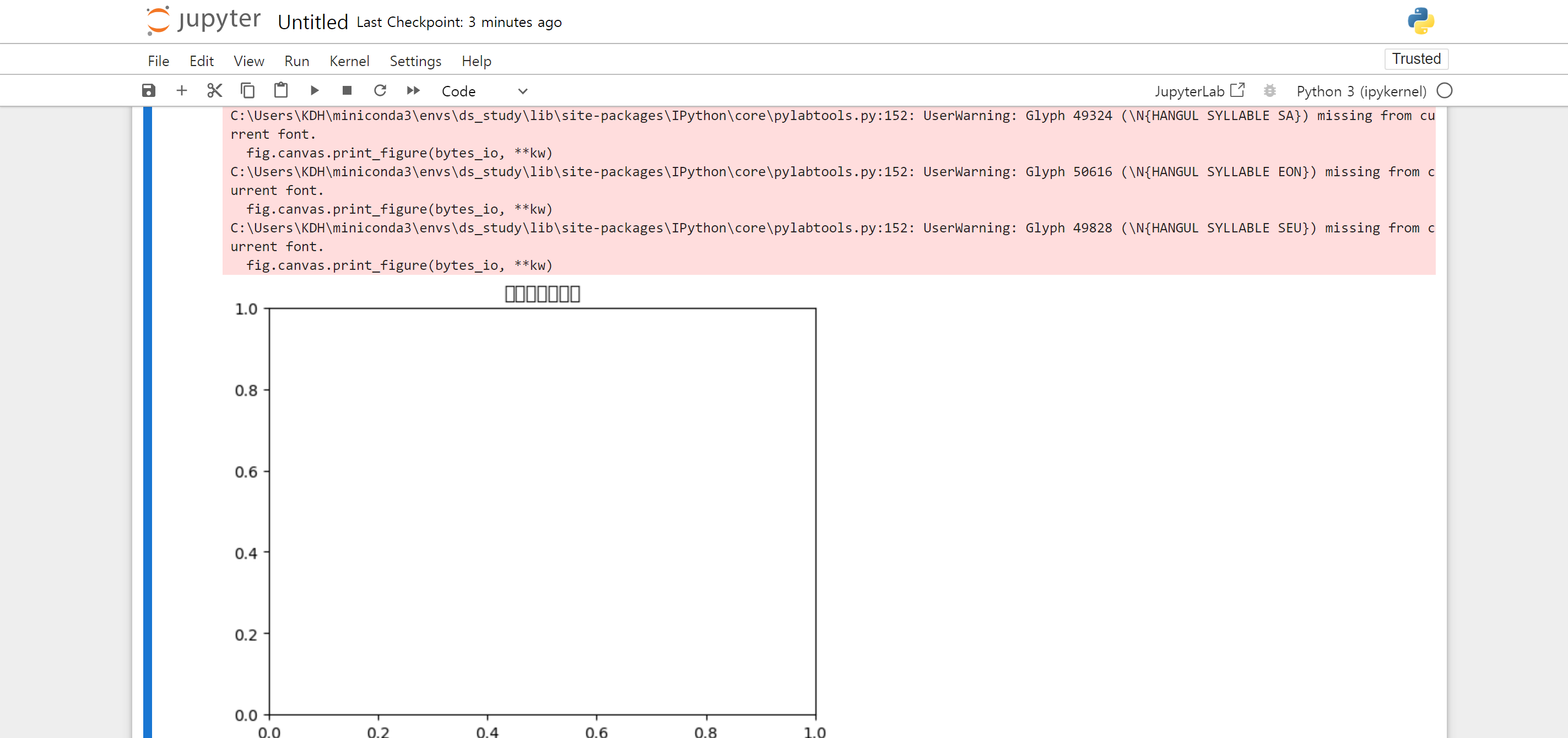The width and height of the screenshot is (1568, 738).
Task: Insert a new cell below with plus icon
Action: (181, 91)
